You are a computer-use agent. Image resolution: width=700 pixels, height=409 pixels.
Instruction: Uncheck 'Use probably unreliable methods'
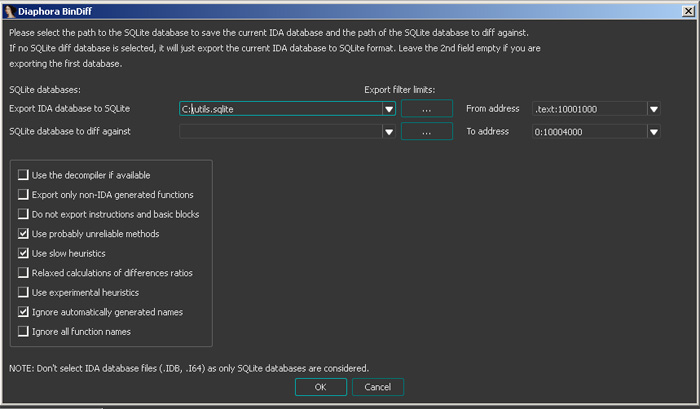23,234
